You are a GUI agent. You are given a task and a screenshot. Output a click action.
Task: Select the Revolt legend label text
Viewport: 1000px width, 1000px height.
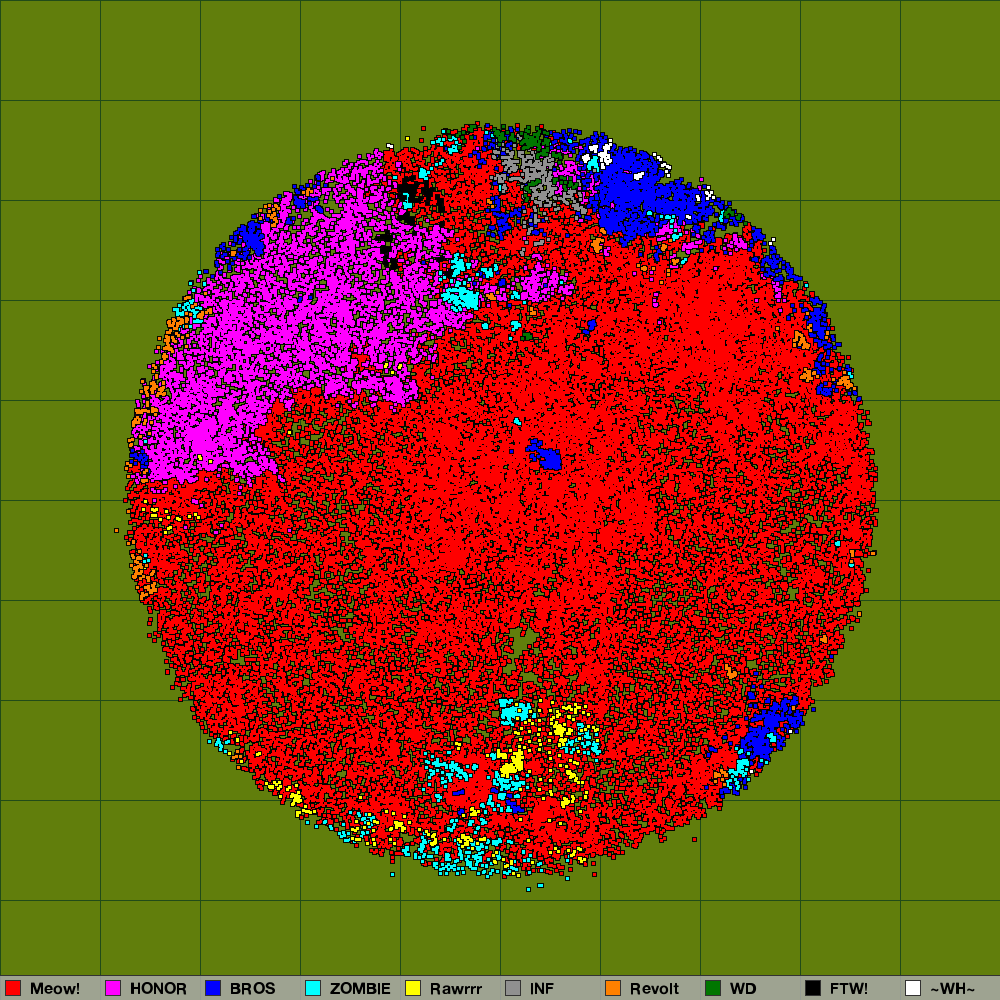(654, 988)
